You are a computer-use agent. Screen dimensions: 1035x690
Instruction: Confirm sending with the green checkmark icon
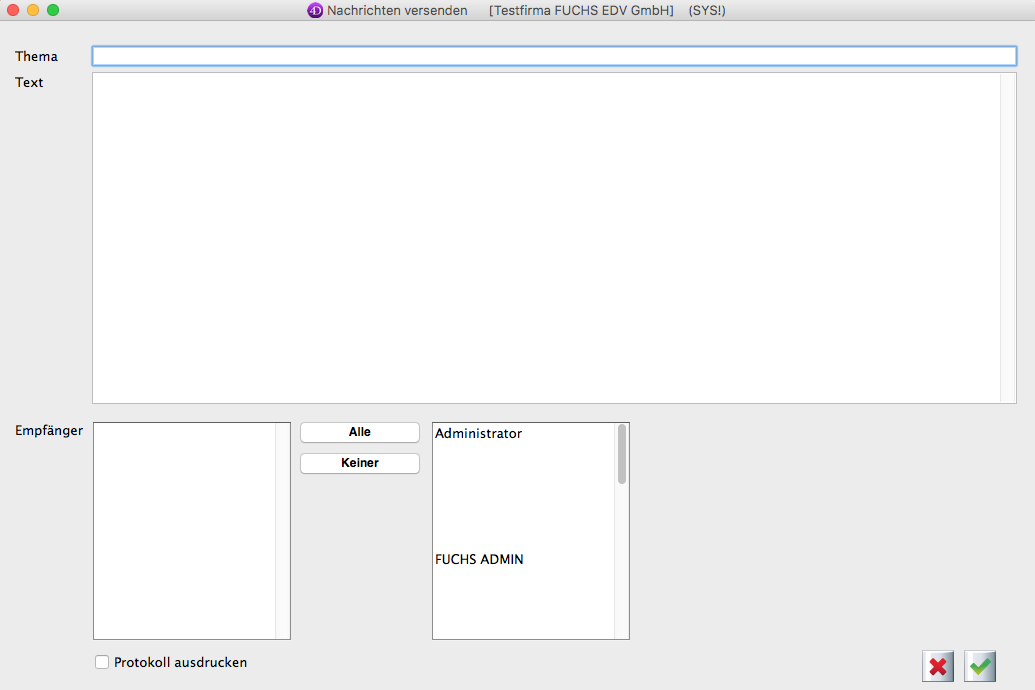[x=980, y=666]
